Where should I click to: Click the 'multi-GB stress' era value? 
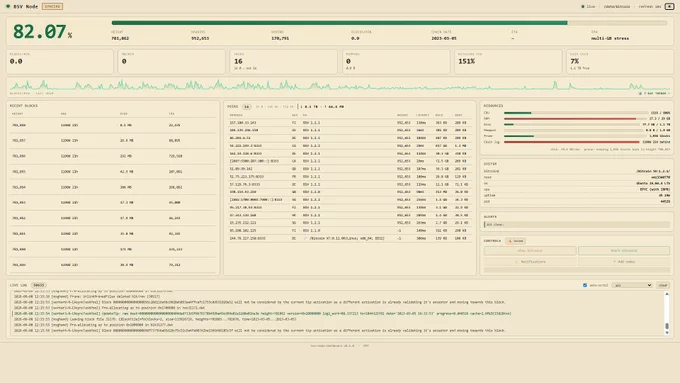(610, 39)
